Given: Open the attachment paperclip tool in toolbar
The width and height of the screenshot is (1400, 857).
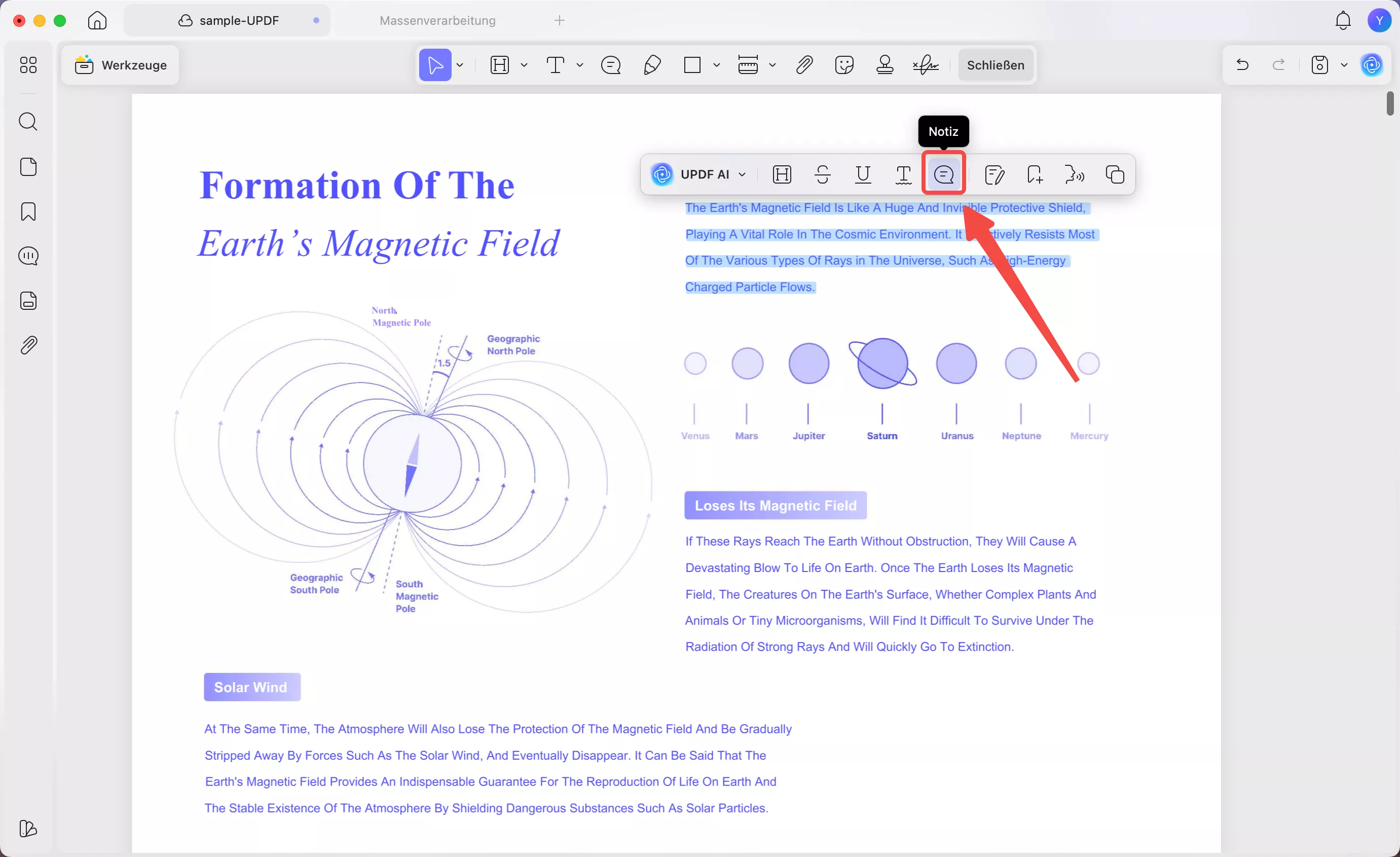Looking at the screenshot, I should (804, 65).
